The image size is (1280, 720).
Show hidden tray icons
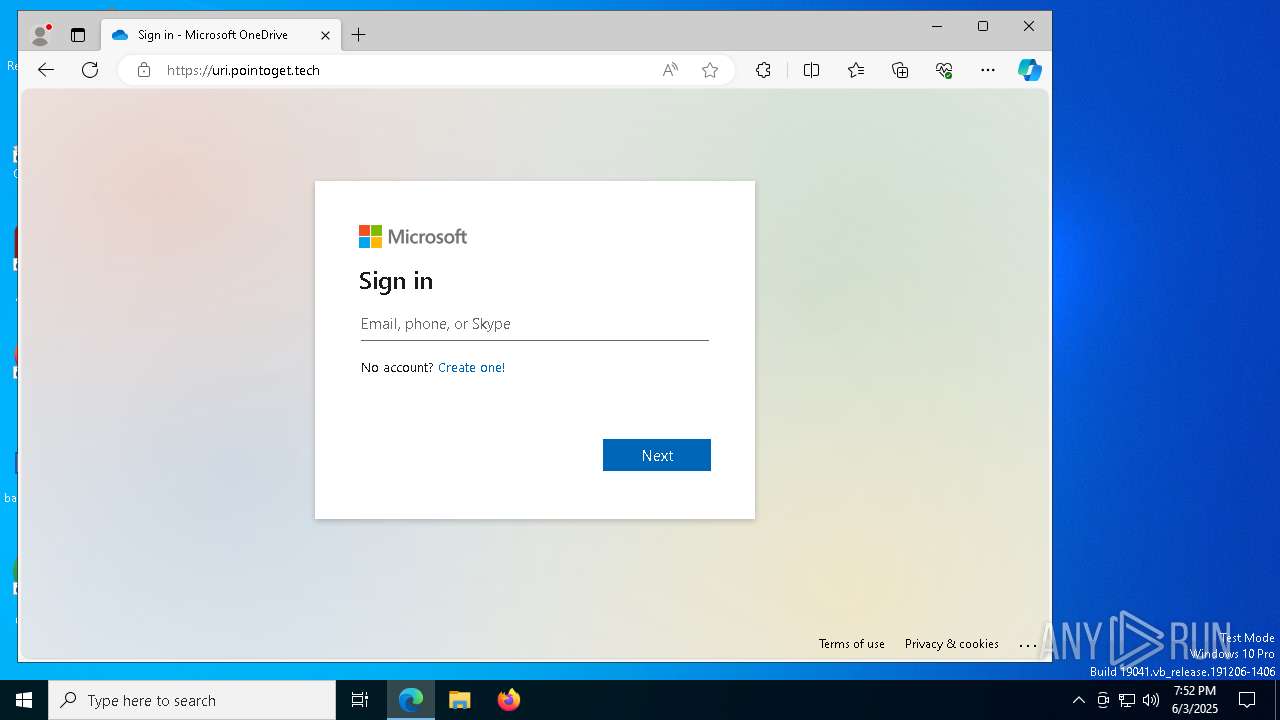(1078, 700)
